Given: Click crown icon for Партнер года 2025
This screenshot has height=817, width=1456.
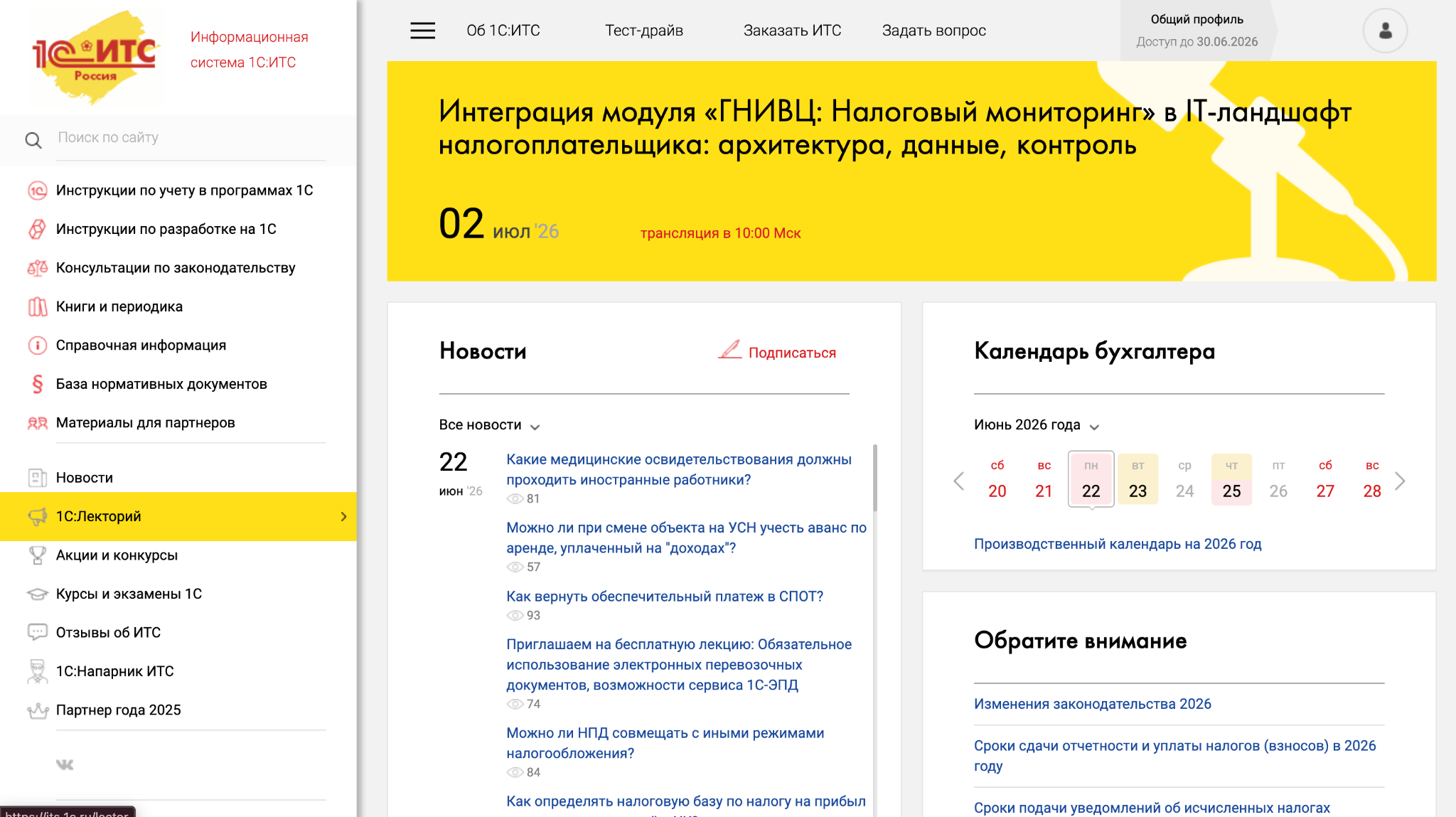Looking at the screenshot, I should pyautogui.click(x=37, y=710).
